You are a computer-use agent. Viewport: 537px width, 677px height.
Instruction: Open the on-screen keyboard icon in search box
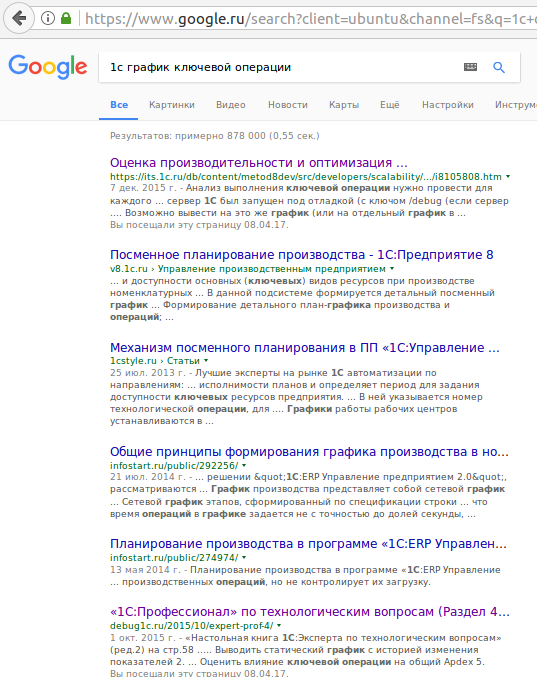[x=470, y=67]
